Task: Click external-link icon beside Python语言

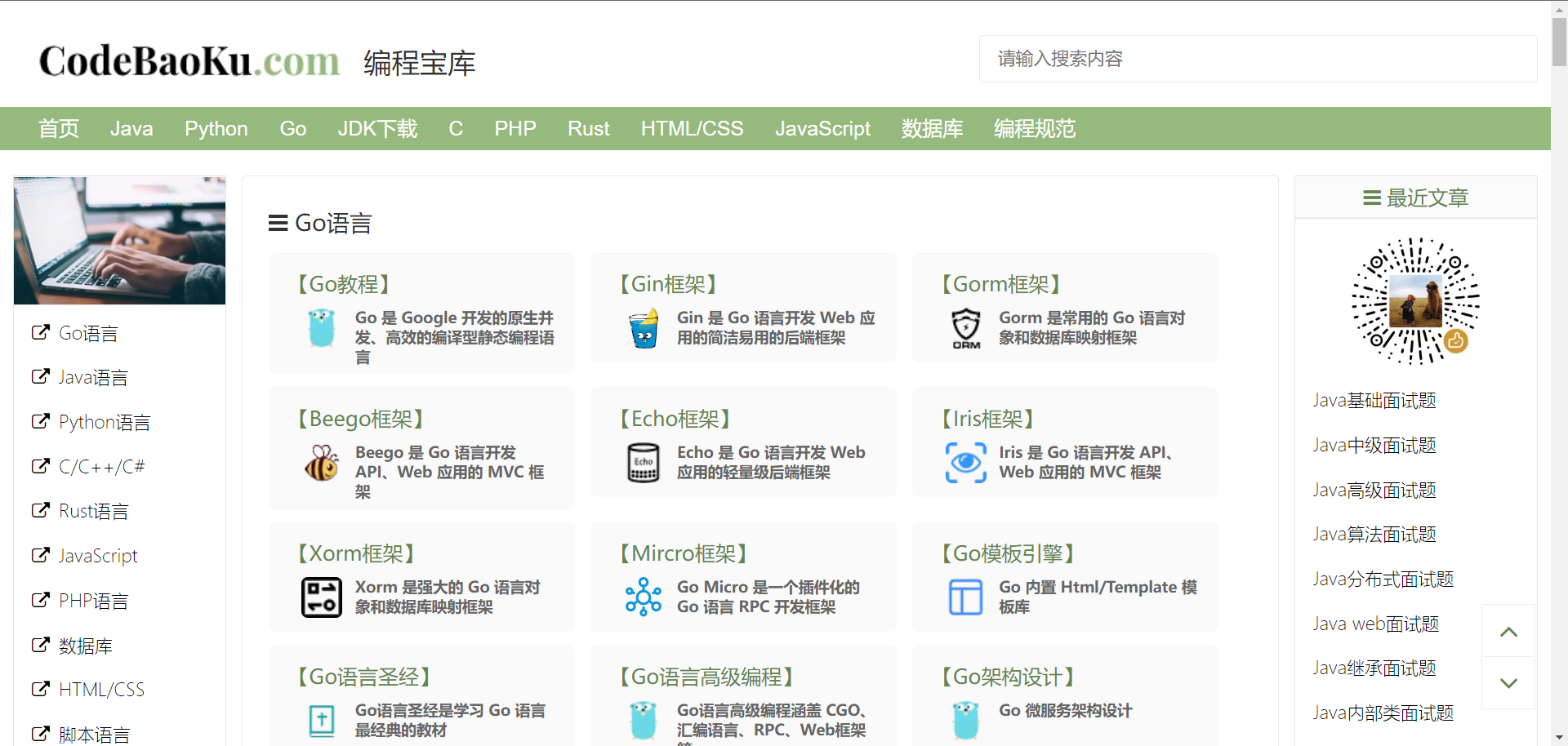Action: tap(40, 421)
